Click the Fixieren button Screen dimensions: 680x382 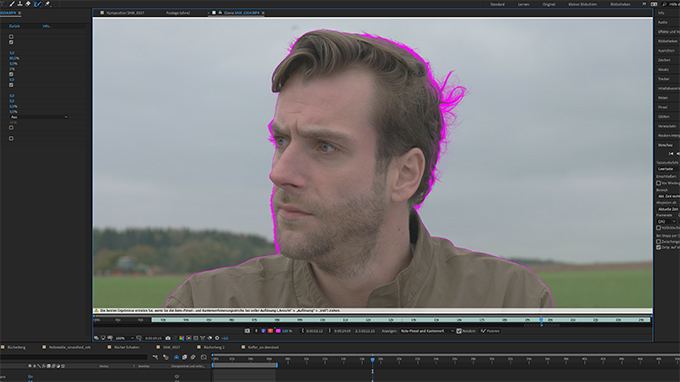[x=490, y=331]
